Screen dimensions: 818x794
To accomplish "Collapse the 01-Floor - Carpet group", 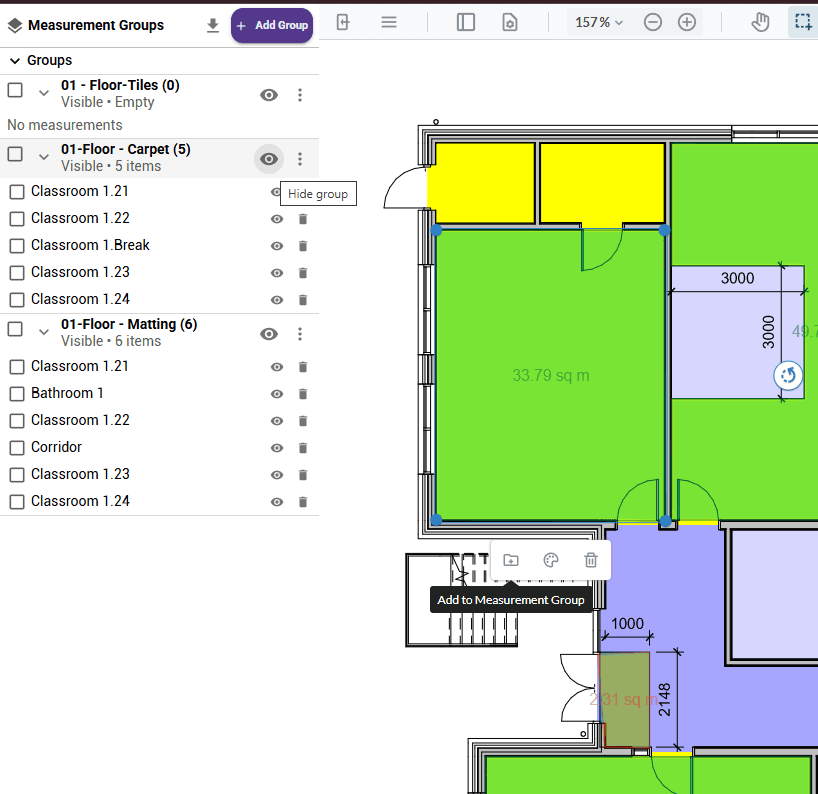I will click(44, 157).
